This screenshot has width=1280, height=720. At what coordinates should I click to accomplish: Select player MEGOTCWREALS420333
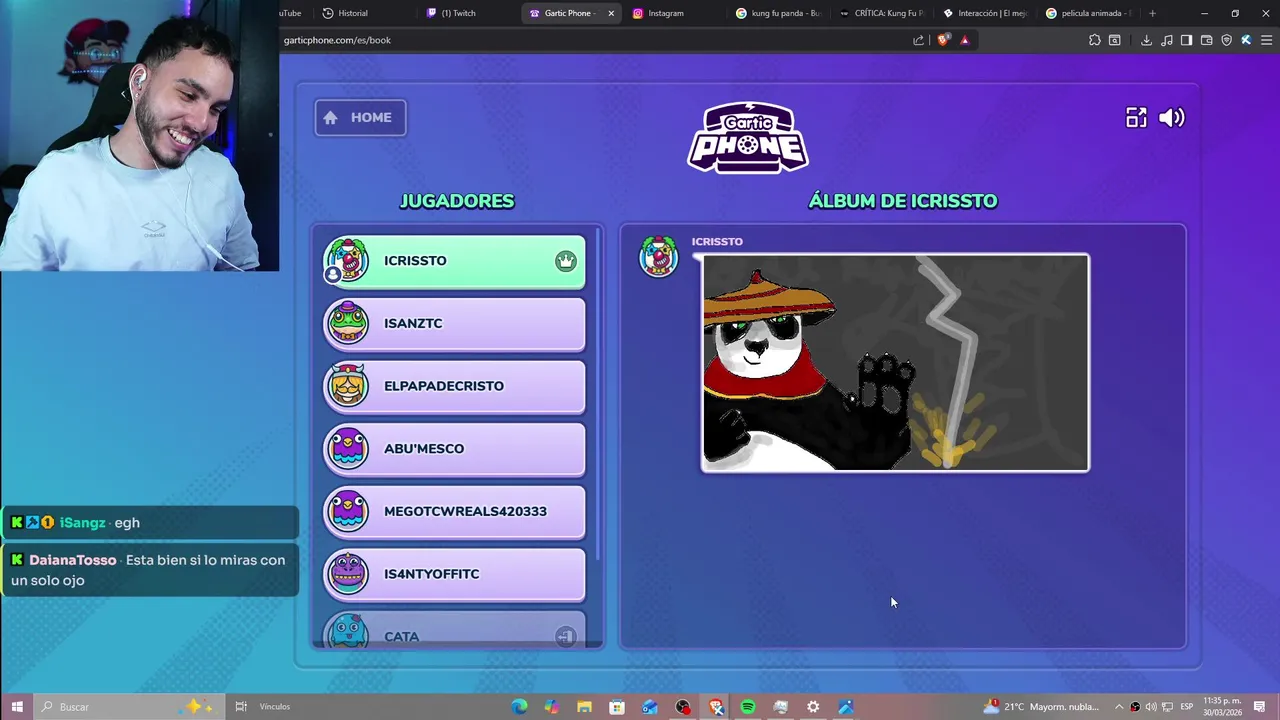(x=454, y=511)
